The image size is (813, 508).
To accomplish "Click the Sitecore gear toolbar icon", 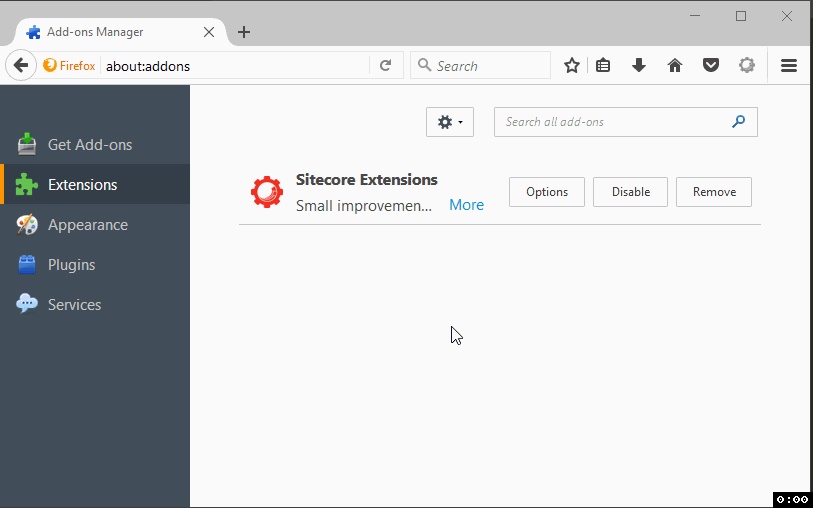I will [x=747, y=65].
